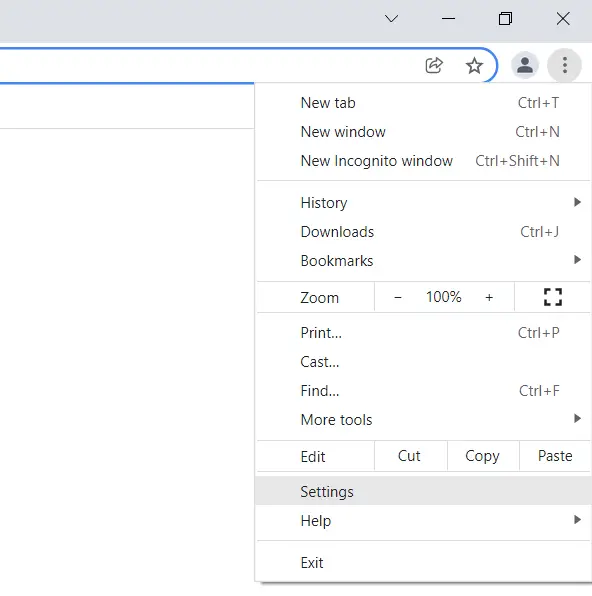Select Print... from the menu

(424, 333)
